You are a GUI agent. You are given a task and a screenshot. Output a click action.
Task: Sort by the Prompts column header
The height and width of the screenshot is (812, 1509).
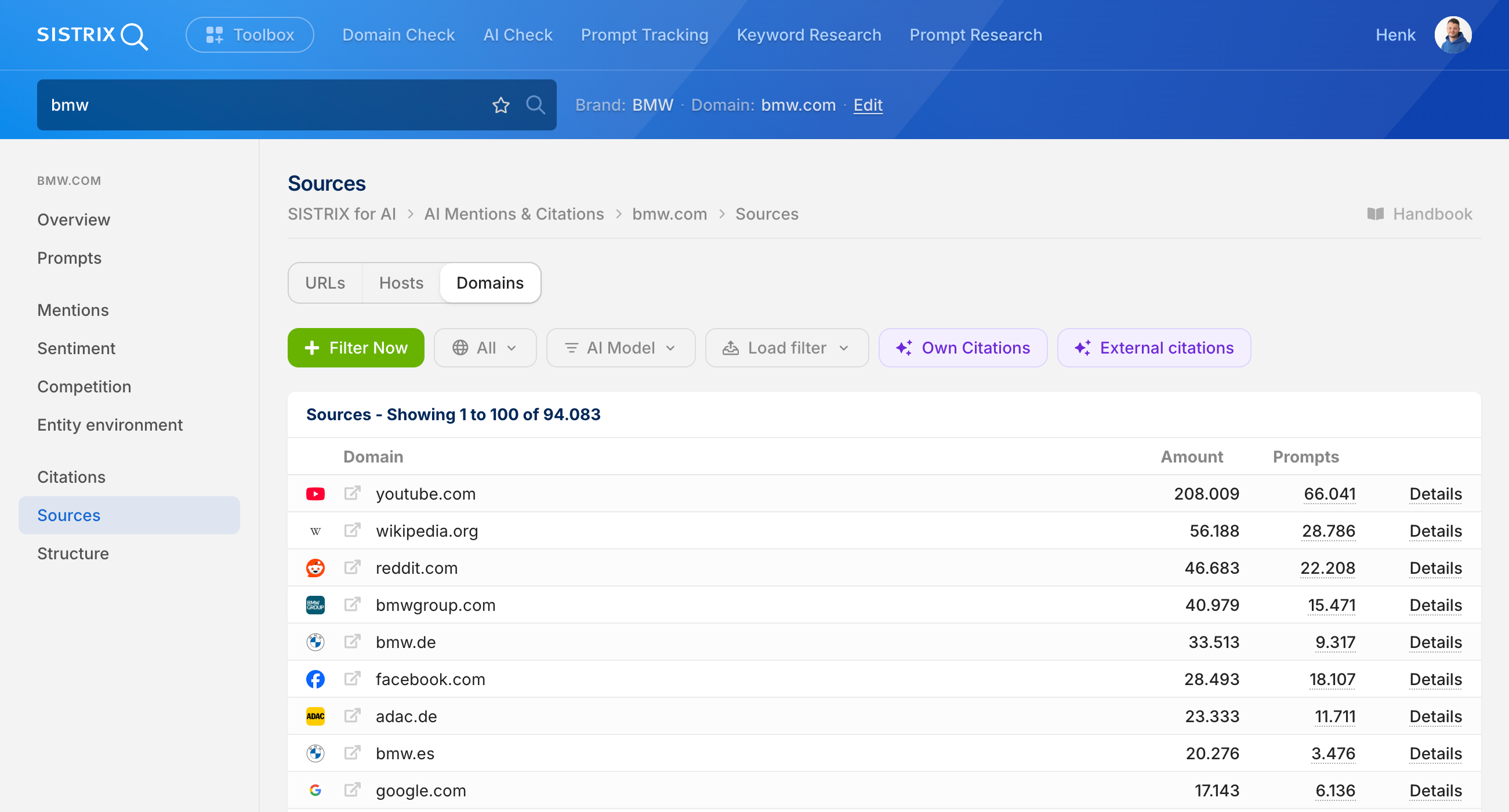[1305, 457]
